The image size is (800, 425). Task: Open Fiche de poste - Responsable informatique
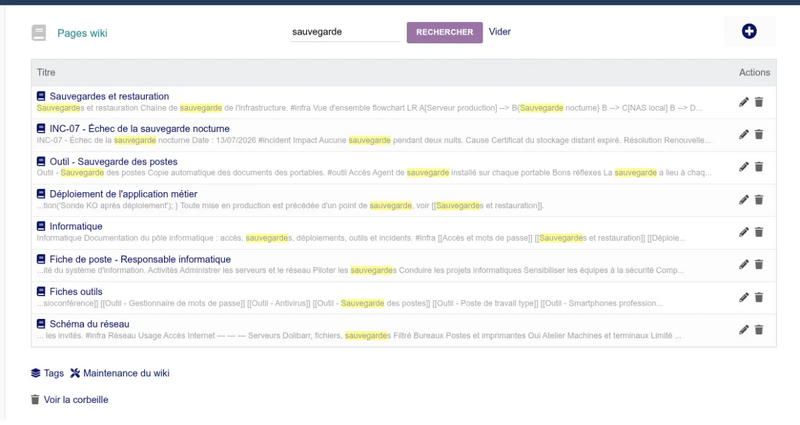[140, 259]
